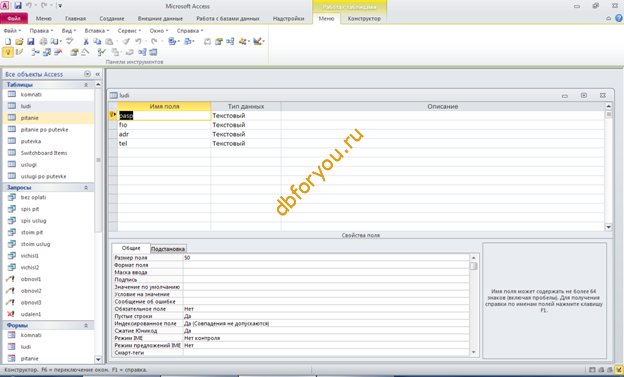624x377 pixels.
Task: Collapse the navigation pane with the double chevron
Action: click(98, 74)
